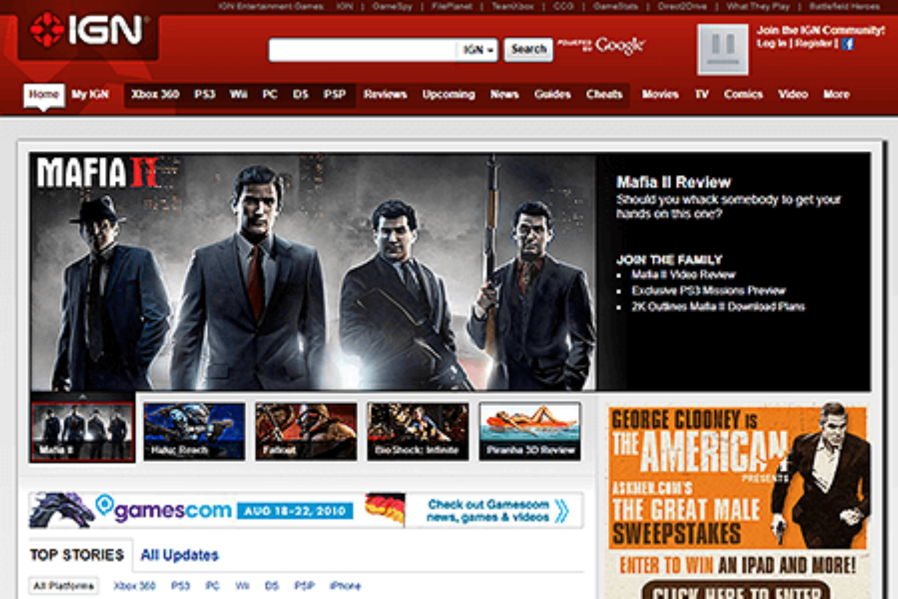Open Mafia II Review headline

coord(674,182)
